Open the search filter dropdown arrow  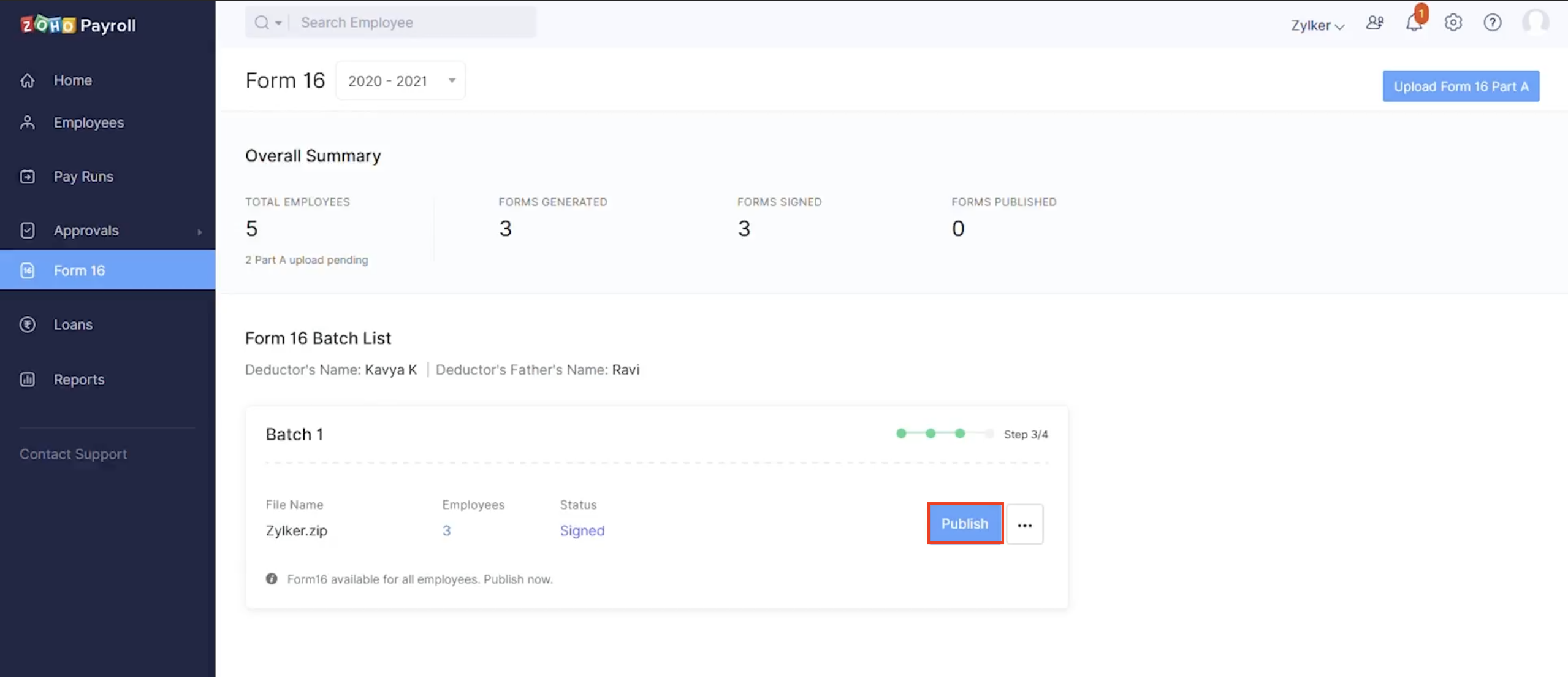(278, 23)
